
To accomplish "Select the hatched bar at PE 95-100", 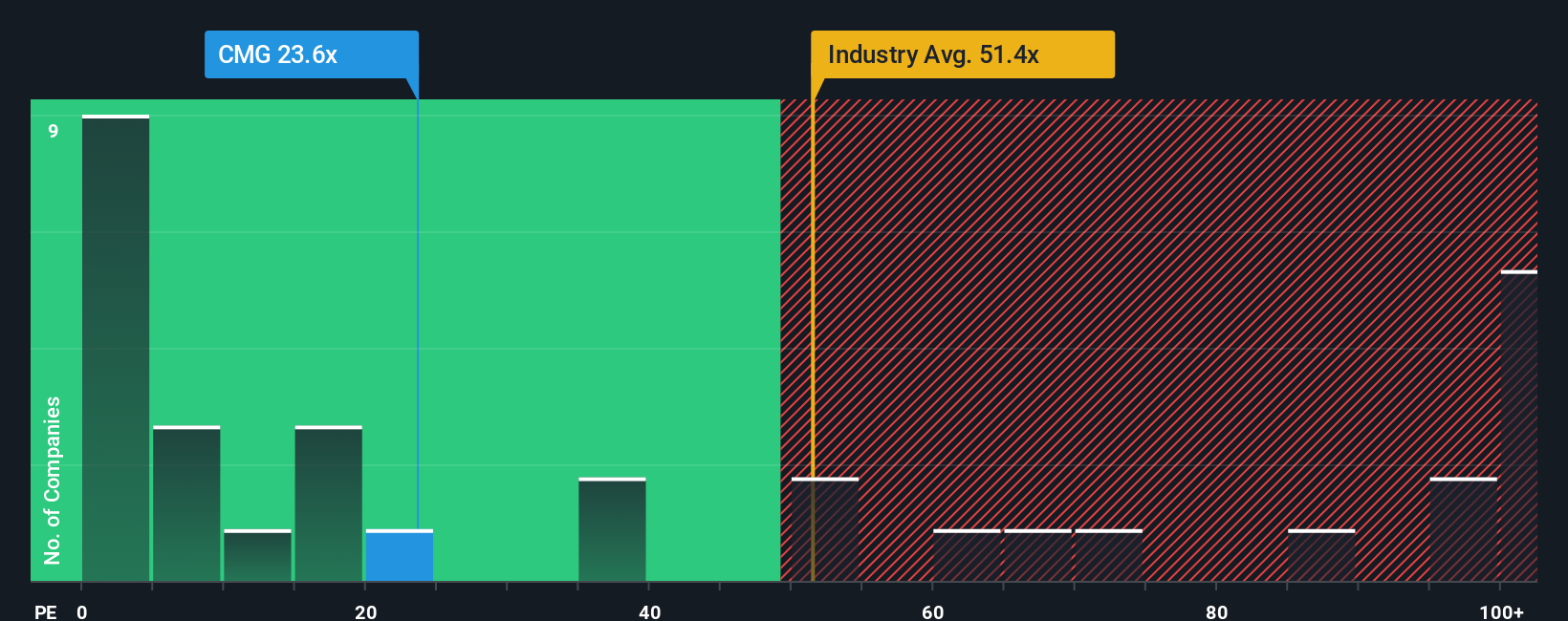I will (x=1463, y=530).
